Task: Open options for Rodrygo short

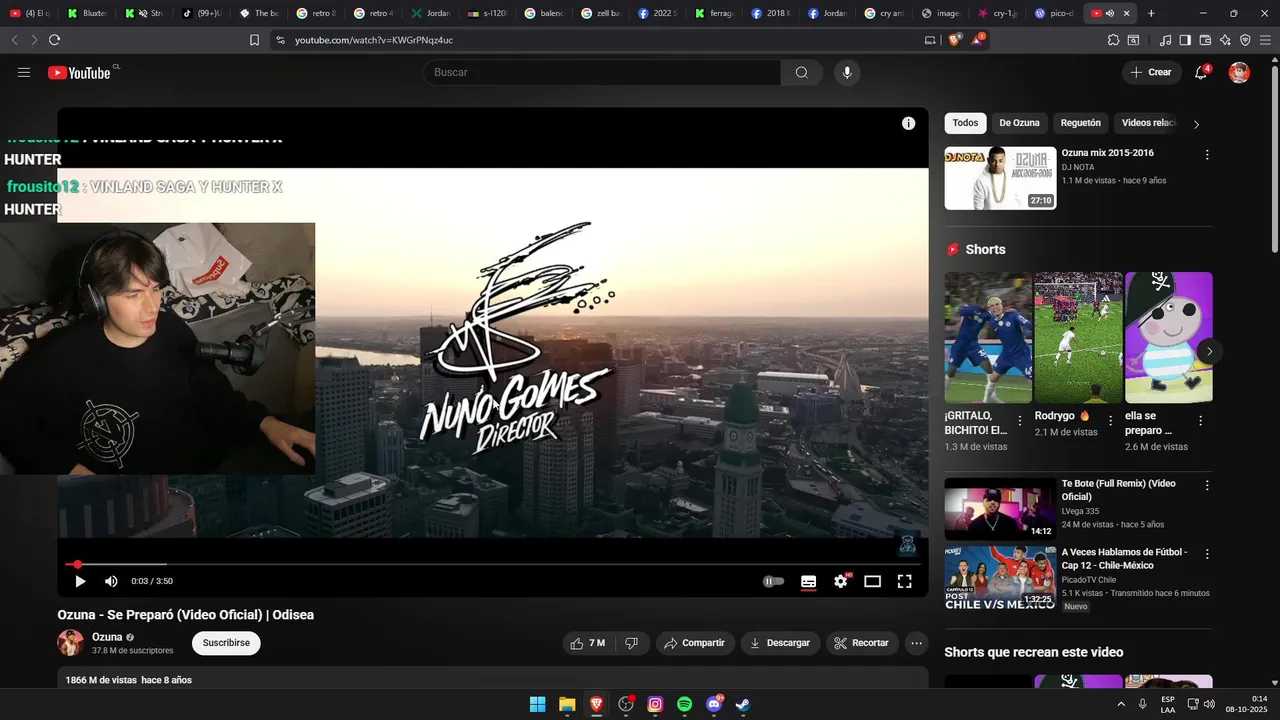Action: pyautogui.click(x=1110, y=421)
